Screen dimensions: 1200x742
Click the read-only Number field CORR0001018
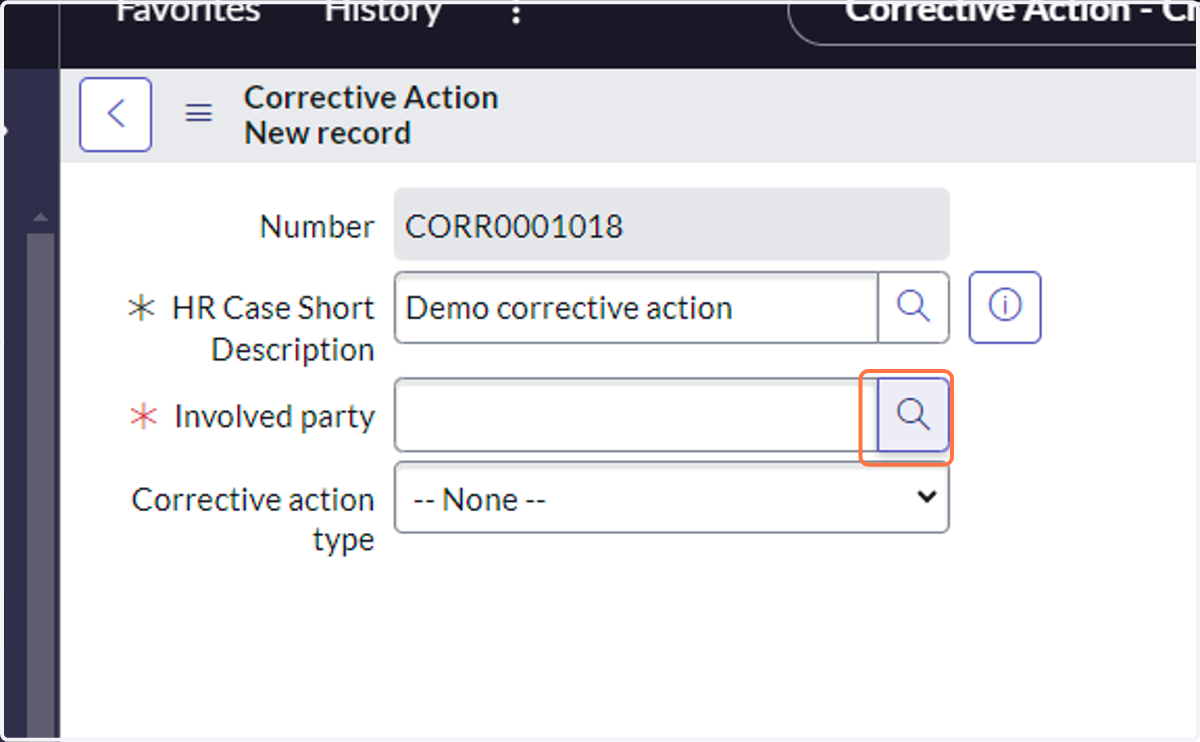pos(671,225)
